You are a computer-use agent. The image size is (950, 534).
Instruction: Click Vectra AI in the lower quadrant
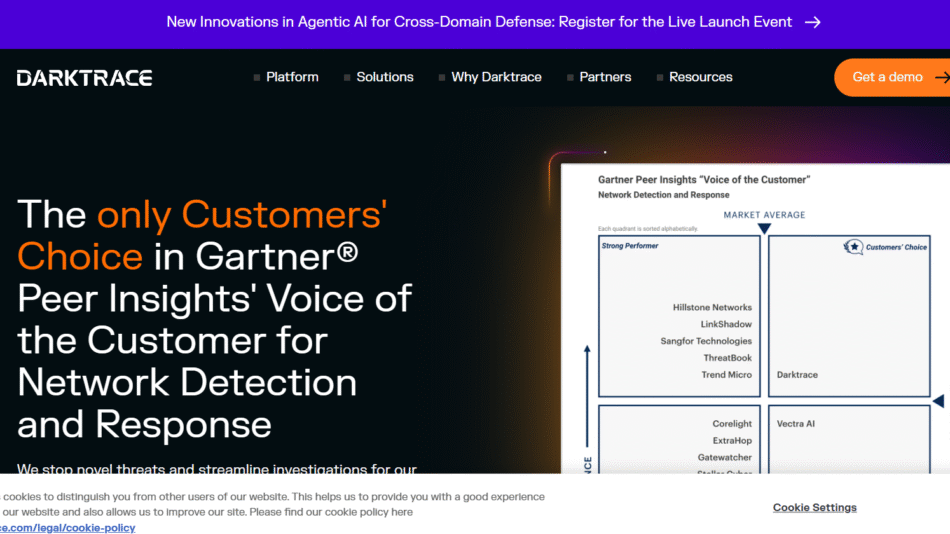[796, 424]
